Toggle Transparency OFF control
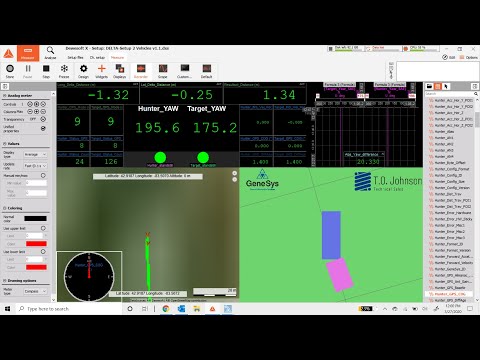 [x=43, y=119]
